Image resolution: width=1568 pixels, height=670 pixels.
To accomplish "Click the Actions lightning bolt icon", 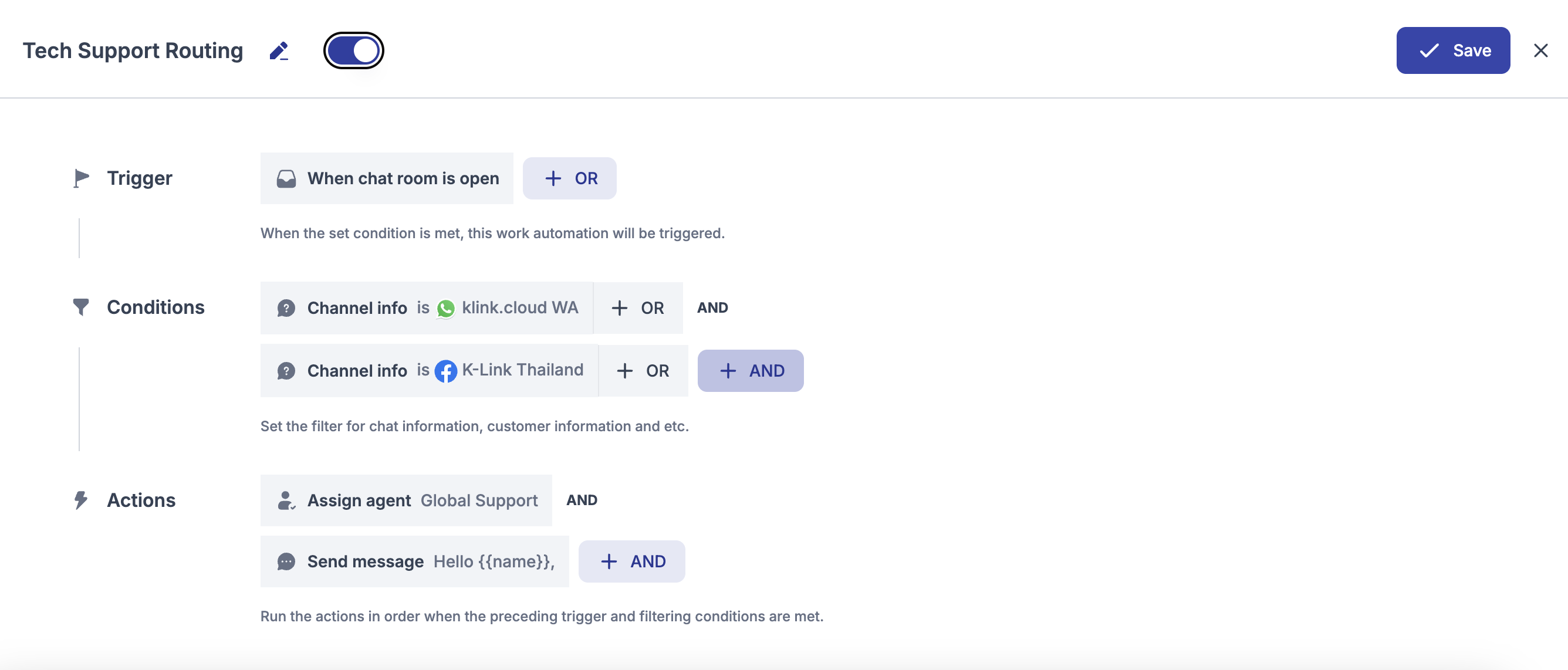I will pos(81,500).
